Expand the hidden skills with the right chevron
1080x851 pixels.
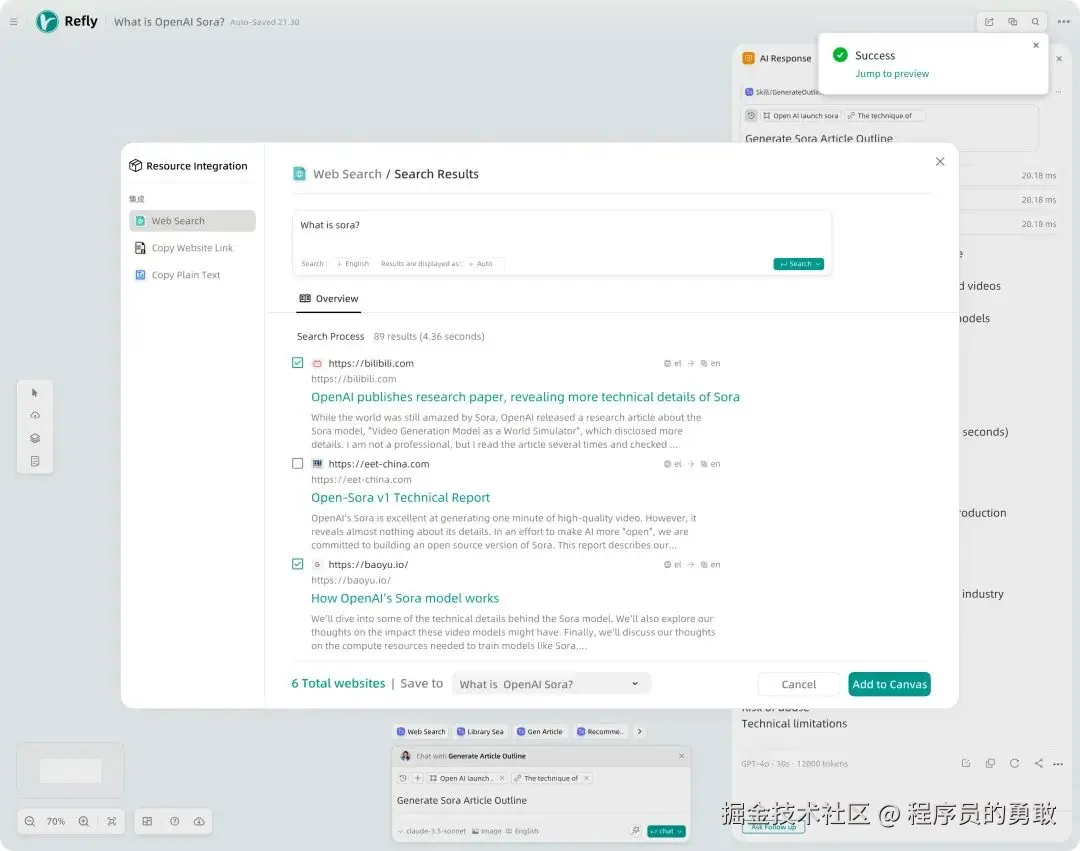pyautogui.click(x=639, y=731)
